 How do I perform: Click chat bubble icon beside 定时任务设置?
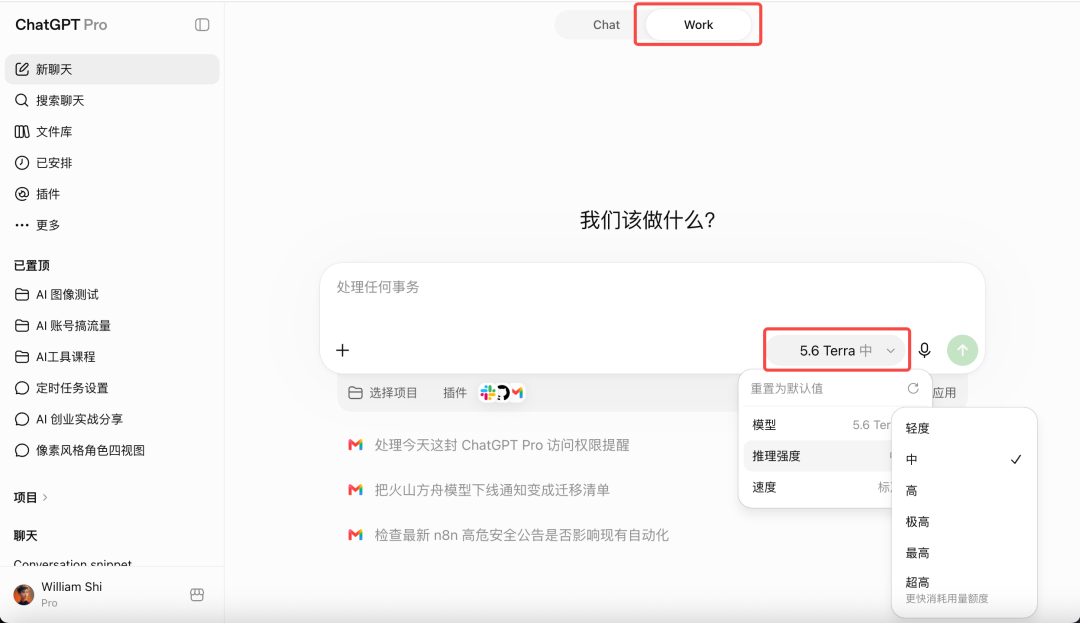click(22, 388)
